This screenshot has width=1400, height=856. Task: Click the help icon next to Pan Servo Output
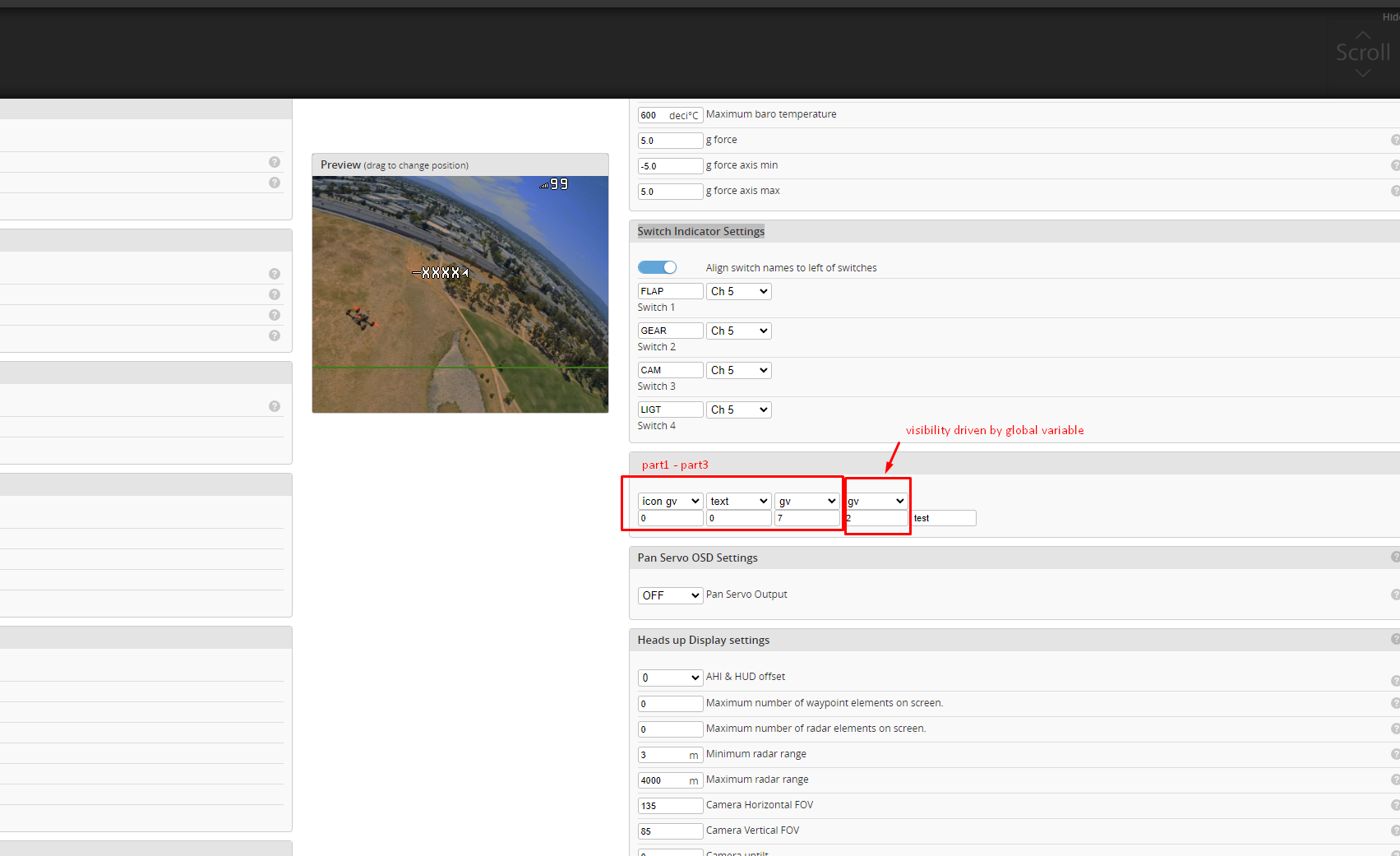tap(1394, 594)
